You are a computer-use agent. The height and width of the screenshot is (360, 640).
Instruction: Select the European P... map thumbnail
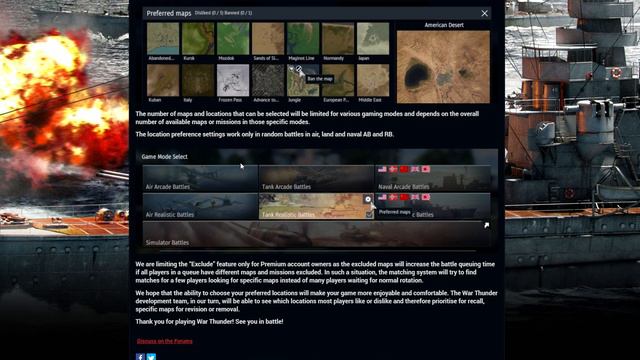tap(338, 80)
